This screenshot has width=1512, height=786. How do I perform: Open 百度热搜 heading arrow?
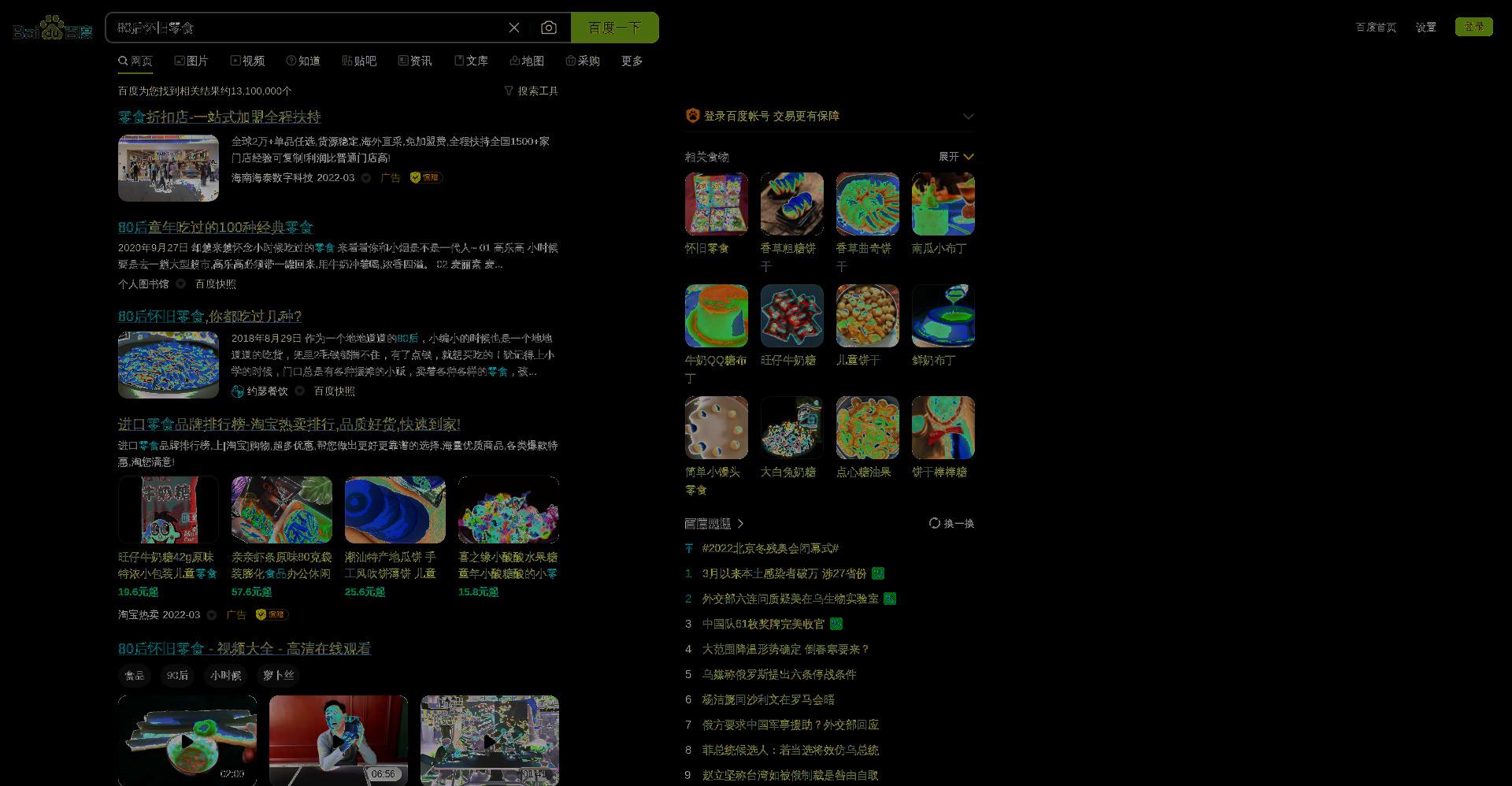click(740, 523)
